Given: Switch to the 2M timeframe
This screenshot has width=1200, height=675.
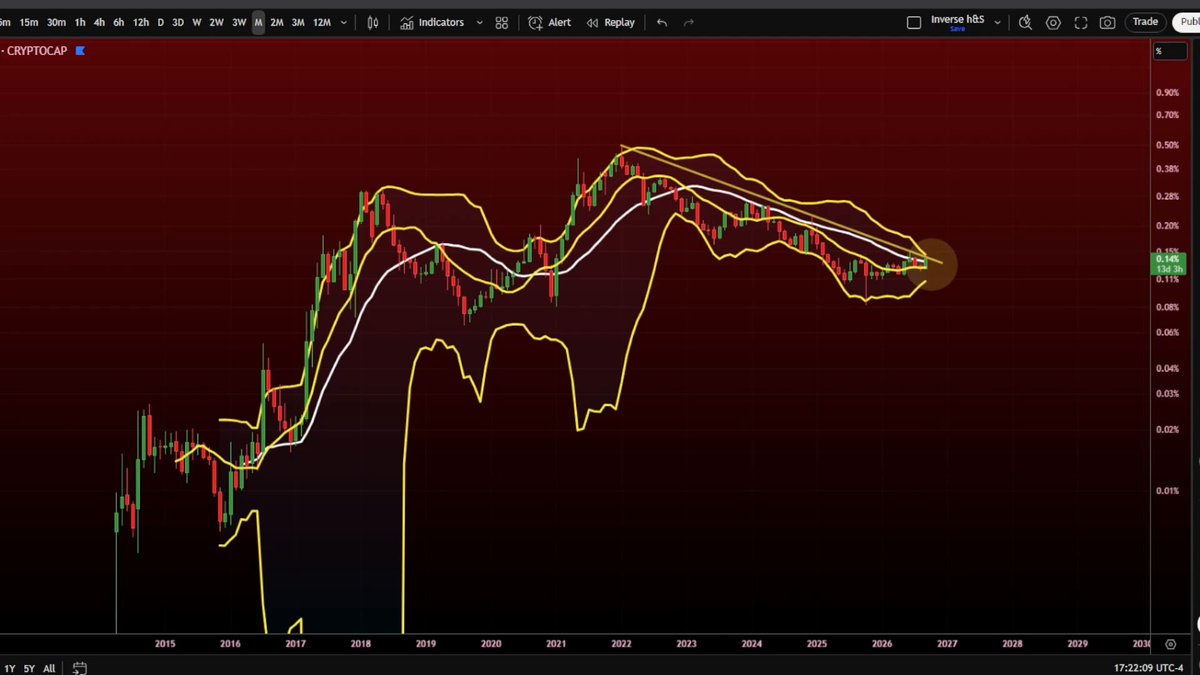Looking at the screenshot, I should [277, 22].
